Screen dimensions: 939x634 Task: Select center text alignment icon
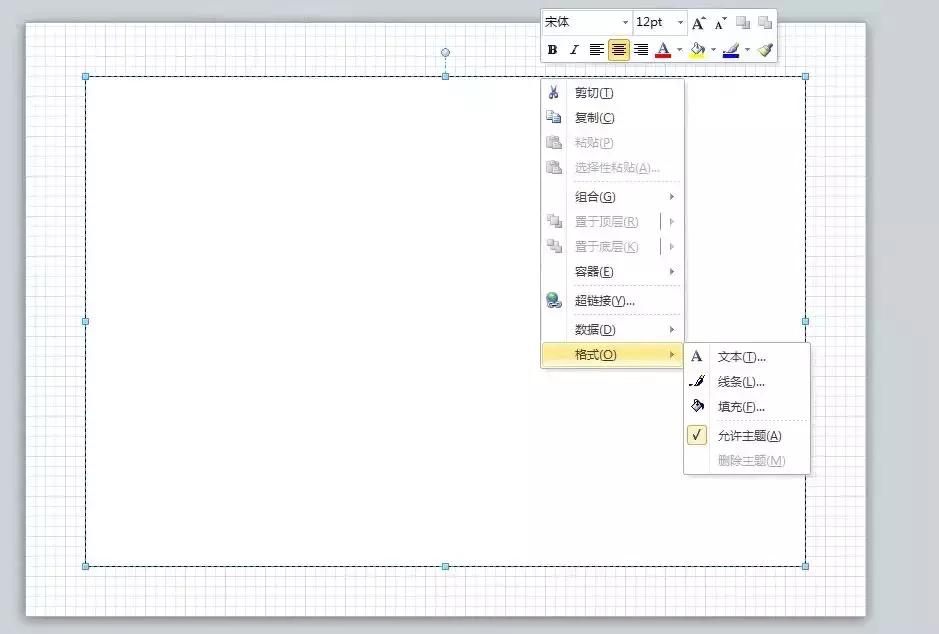619,50
